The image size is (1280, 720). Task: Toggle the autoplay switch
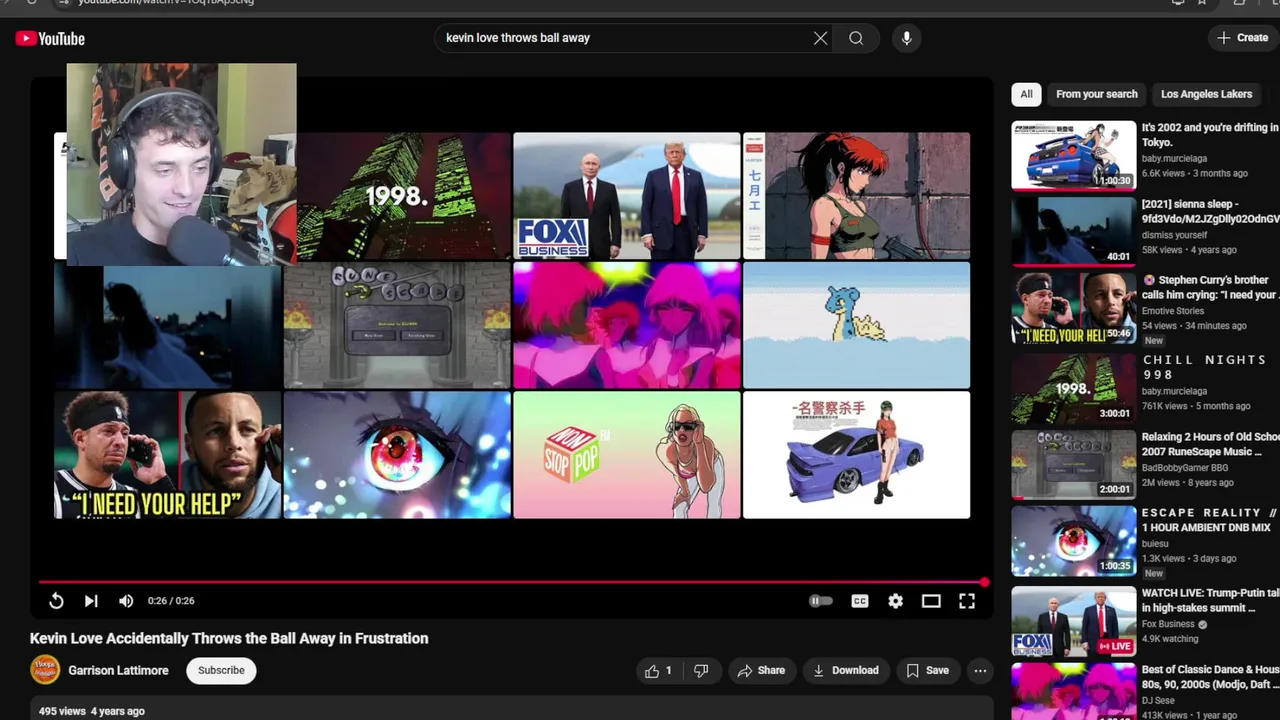coord(820,601)
